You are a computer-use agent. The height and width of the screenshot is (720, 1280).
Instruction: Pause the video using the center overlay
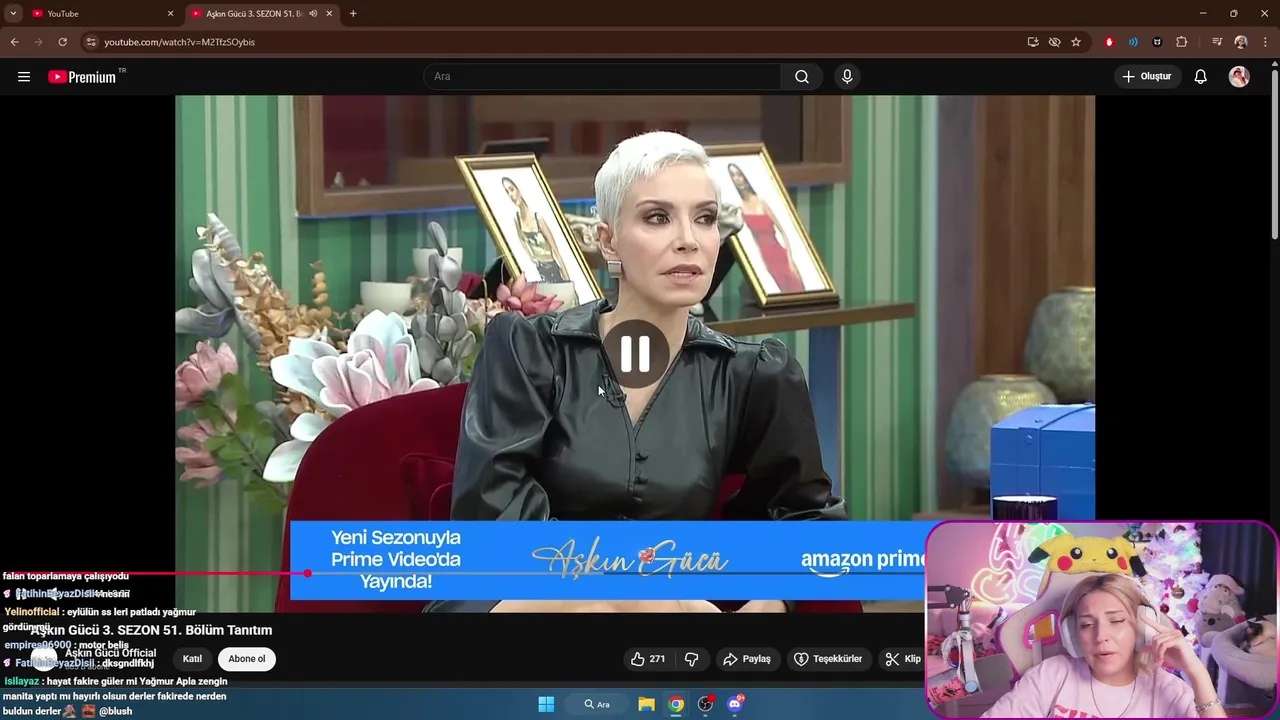point(635,354)
